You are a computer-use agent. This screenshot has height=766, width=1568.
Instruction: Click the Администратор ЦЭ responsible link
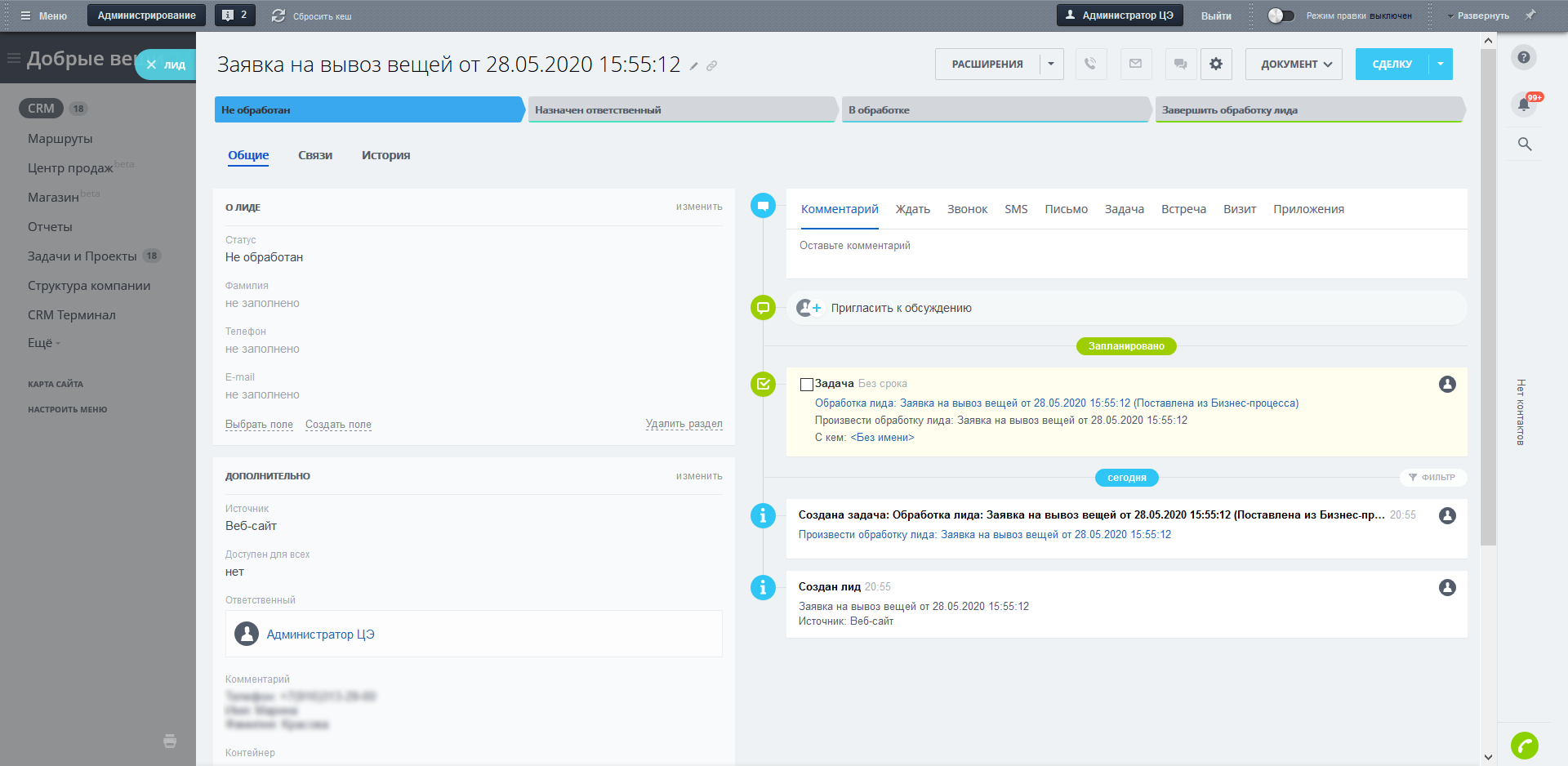320,635
